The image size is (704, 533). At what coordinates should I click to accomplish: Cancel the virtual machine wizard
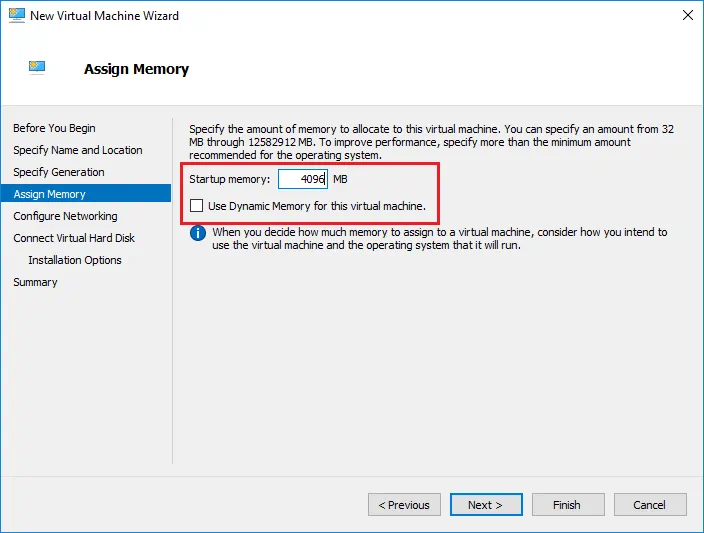click(650, 505)
